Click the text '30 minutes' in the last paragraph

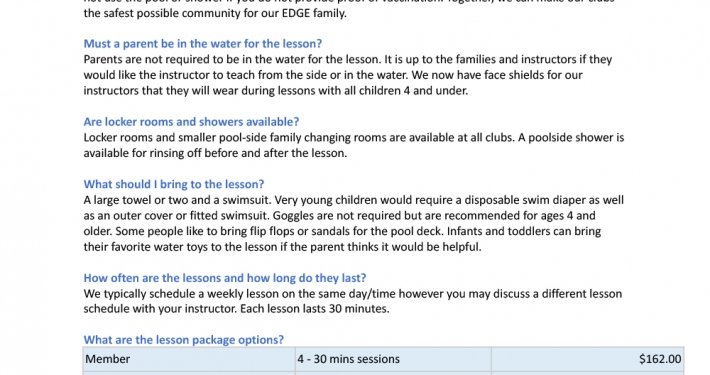358,309
